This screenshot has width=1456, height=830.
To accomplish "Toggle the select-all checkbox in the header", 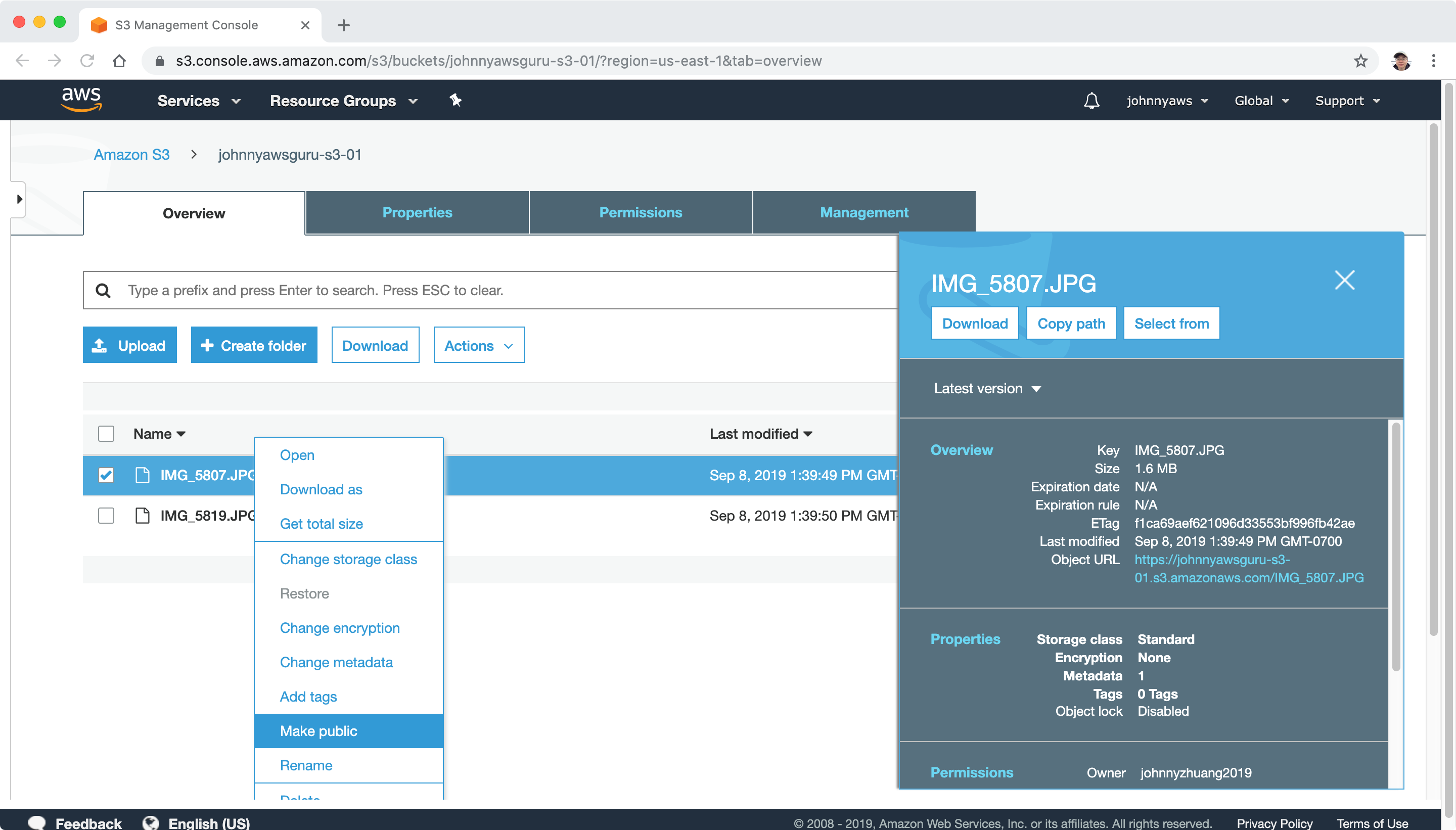I will click(x=106, y=434).
